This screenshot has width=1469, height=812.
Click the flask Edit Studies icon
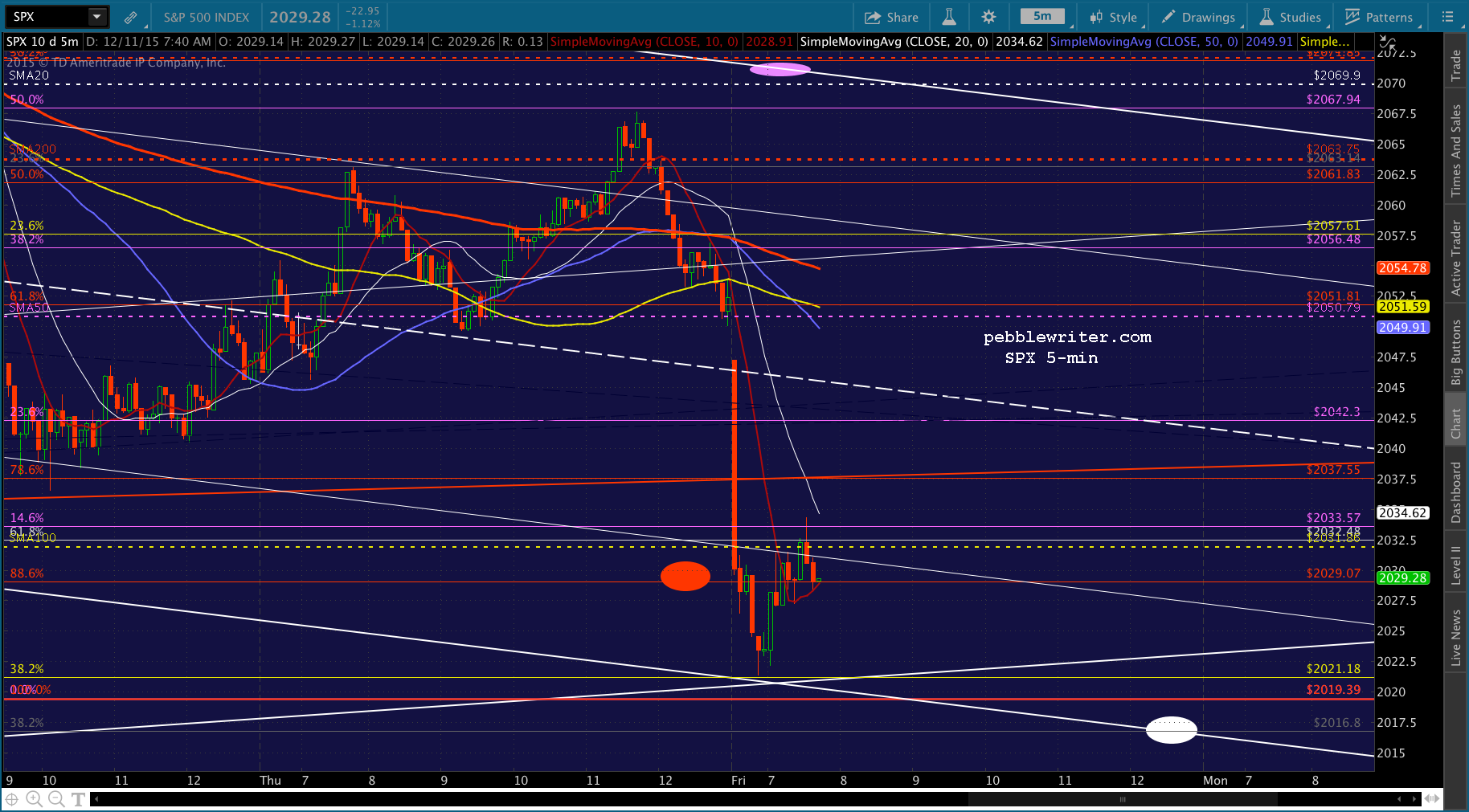pos(948,17)
